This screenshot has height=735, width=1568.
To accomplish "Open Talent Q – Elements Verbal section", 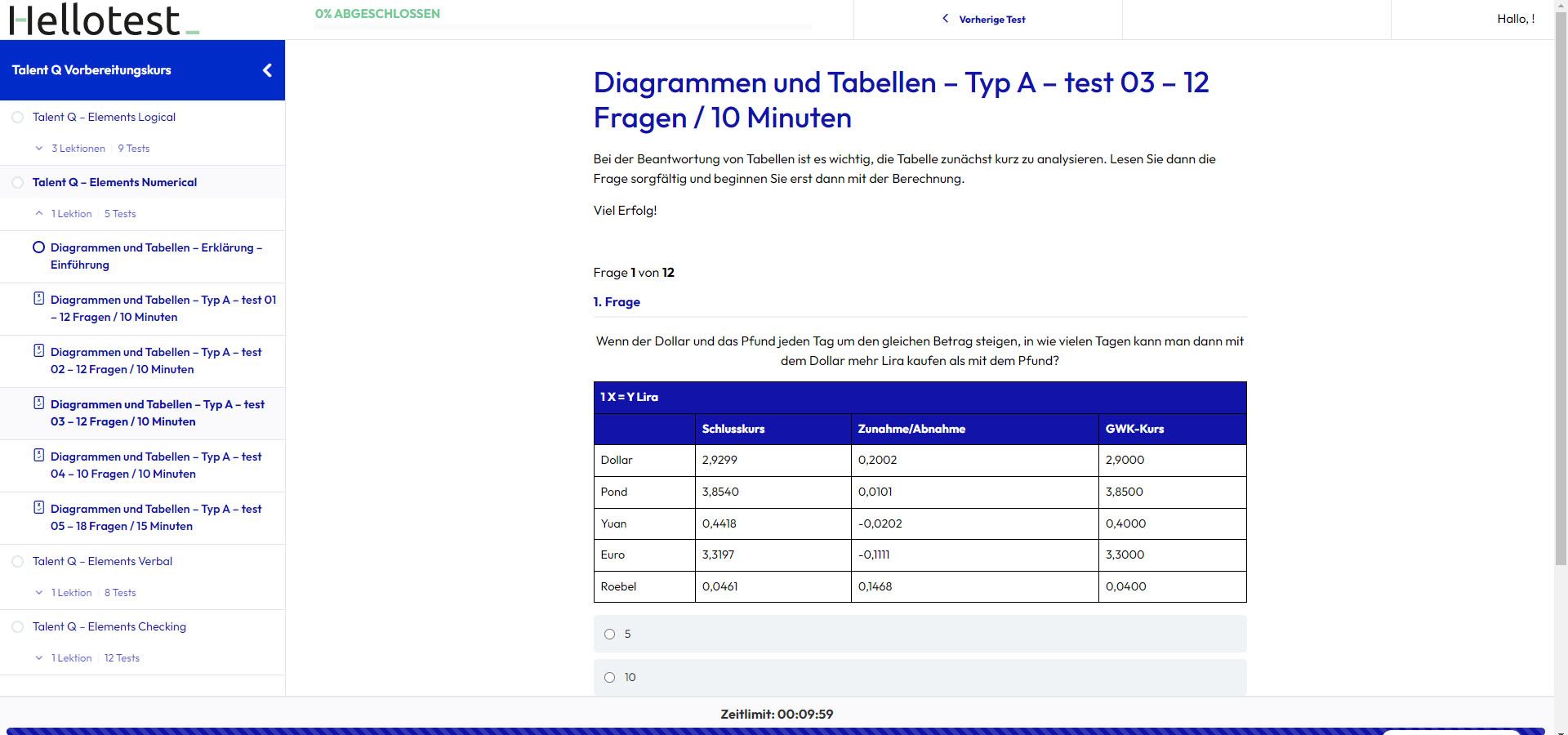I will tap(102, 561).
